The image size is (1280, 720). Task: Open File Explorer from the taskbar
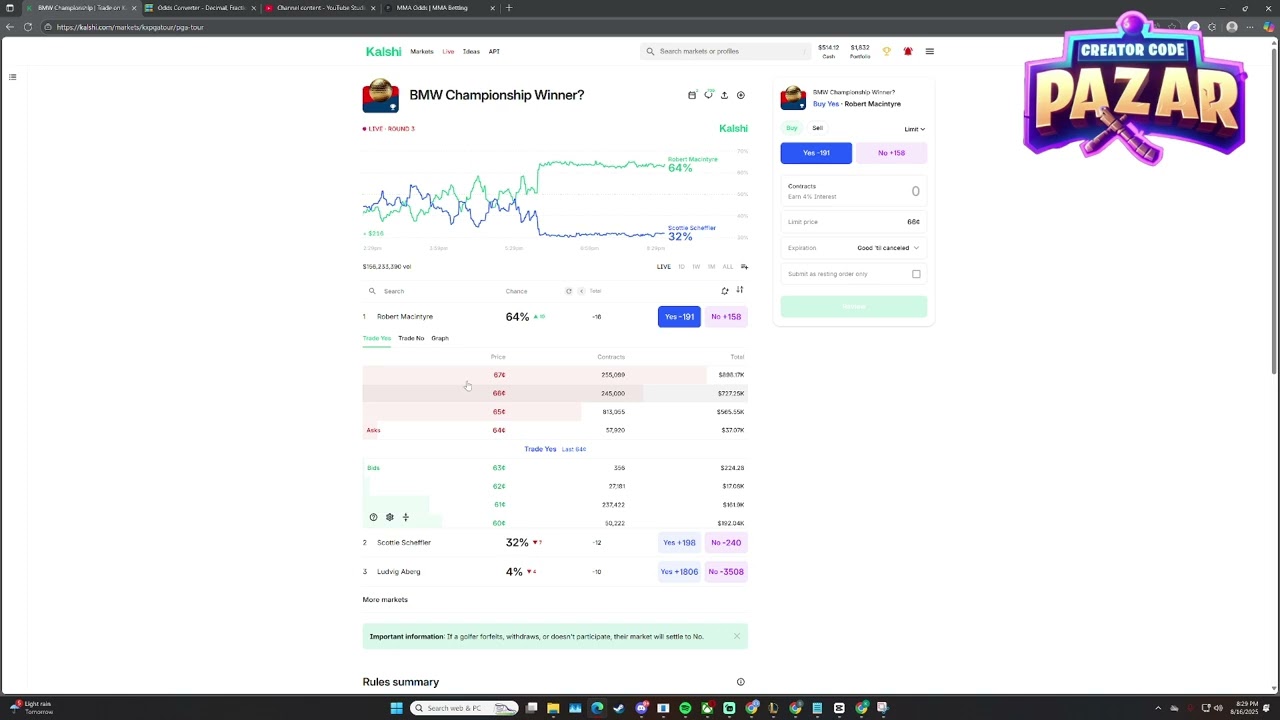pyautogui.click(x=553, y=708)
